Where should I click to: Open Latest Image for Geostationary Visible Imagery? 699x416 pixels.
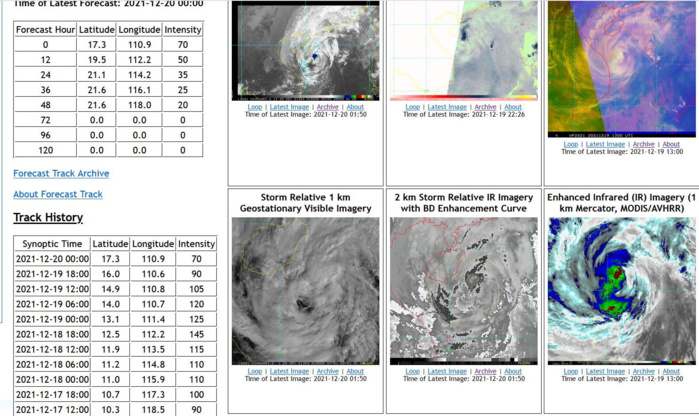click(x=290, y=371)
